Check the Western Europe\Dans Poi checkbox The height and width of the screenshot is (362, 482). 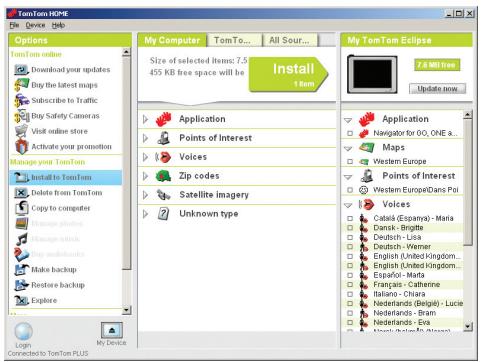pos(350,190)
